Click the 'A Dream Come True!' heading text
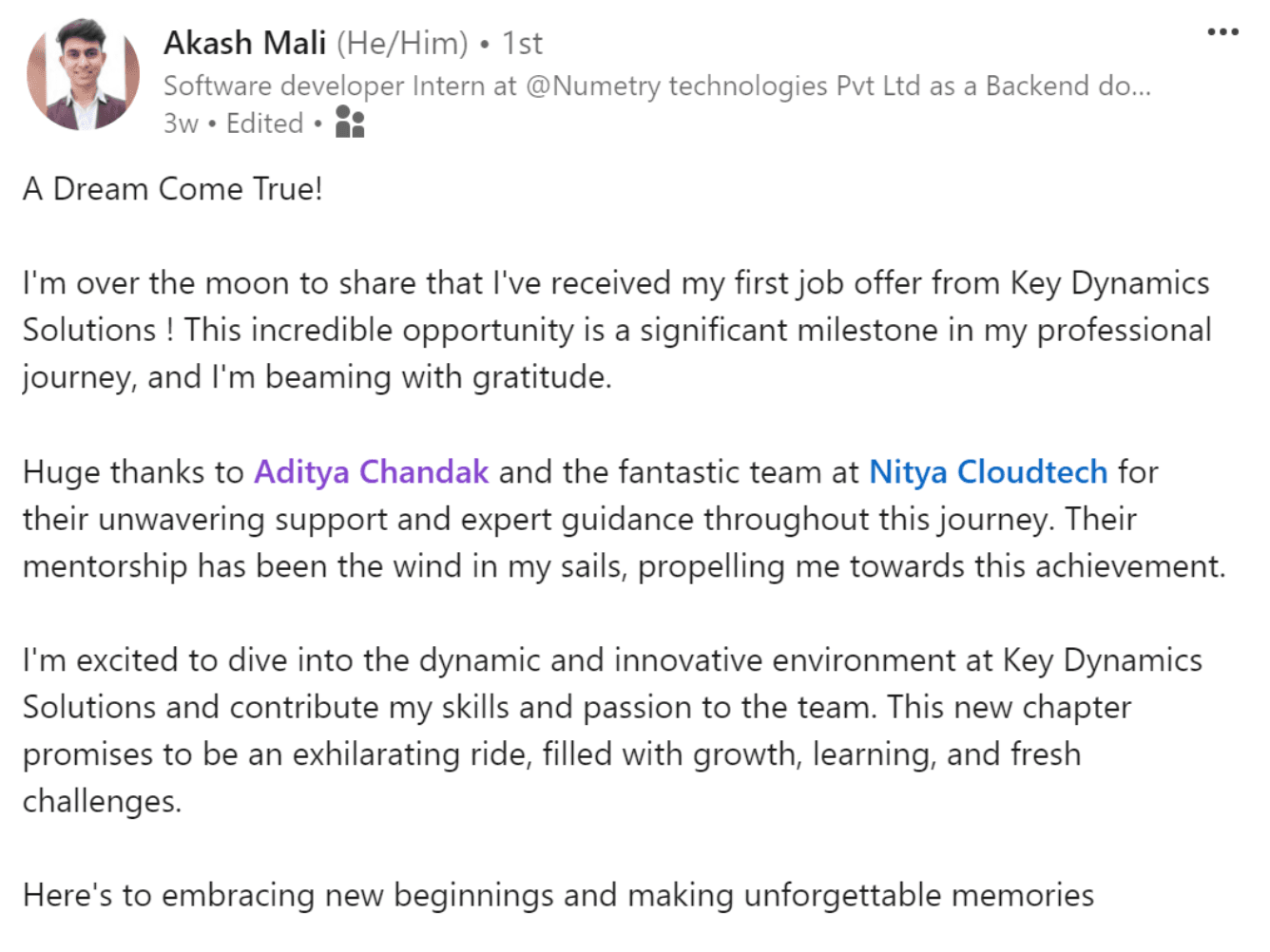The image size is (1270, 952). click(172, 188)
